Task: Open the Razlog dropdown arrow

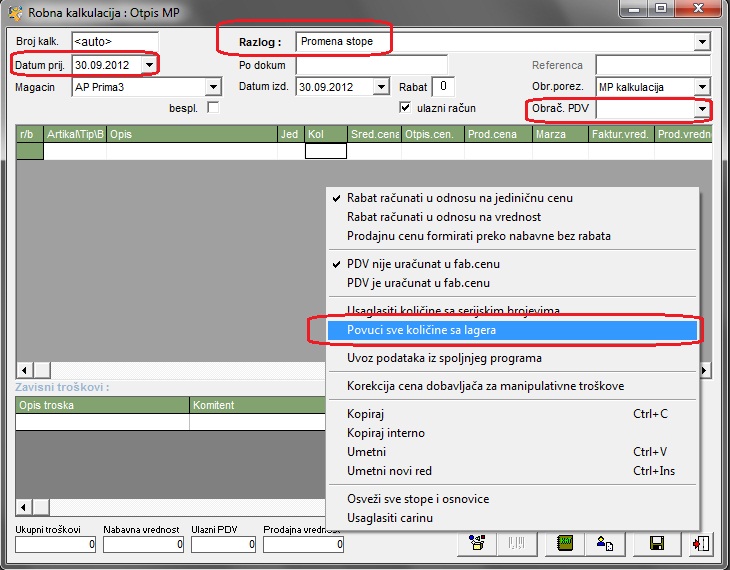Action: (x=702, y=42)
